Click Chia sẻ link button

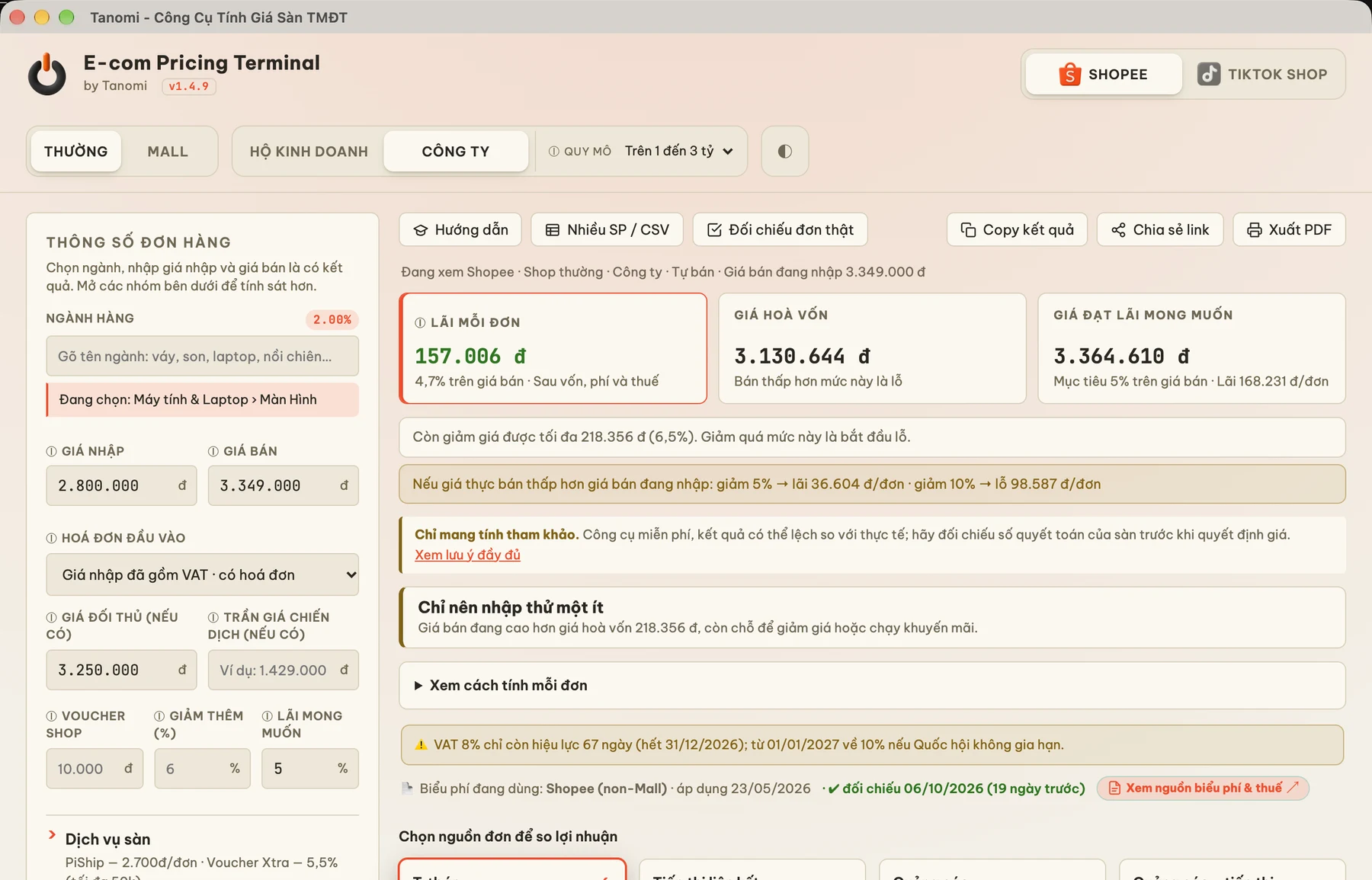coord(1160,229)
